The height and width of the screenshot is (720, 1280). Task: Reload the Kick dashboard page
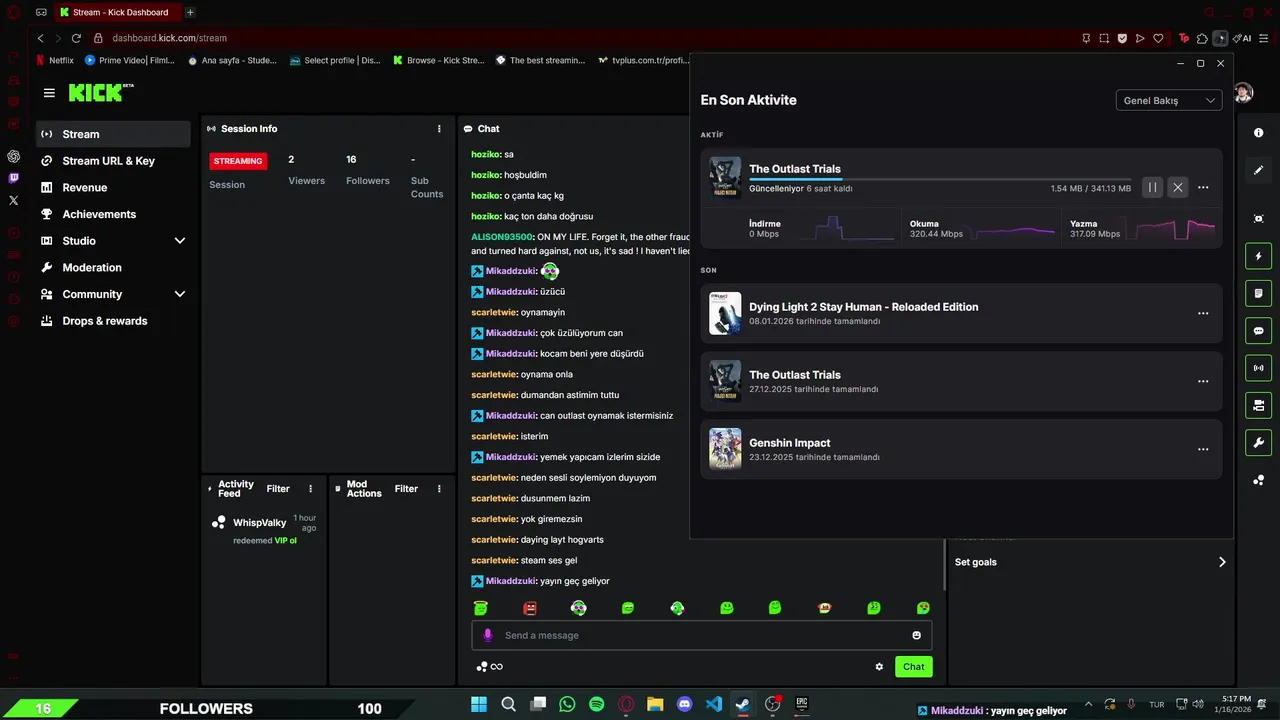pos(76,38)
